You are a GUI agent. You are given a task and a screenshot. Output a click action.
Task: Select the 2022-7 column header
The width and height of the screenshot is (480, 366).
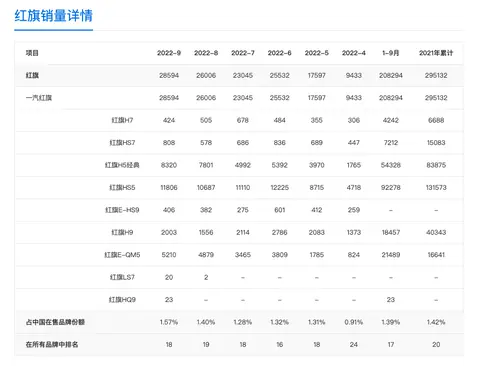[x=243, y=53]
